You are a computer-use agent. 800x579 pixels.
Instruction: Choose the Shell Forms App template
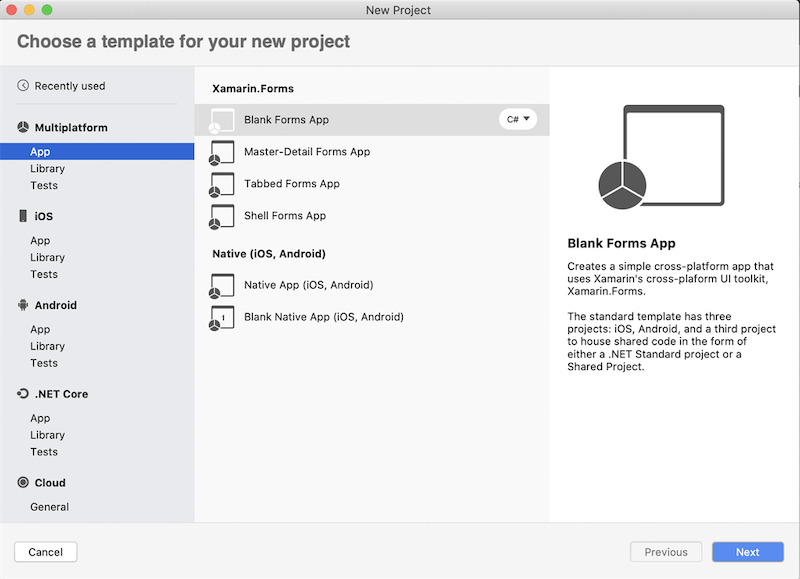click(372, 215)
